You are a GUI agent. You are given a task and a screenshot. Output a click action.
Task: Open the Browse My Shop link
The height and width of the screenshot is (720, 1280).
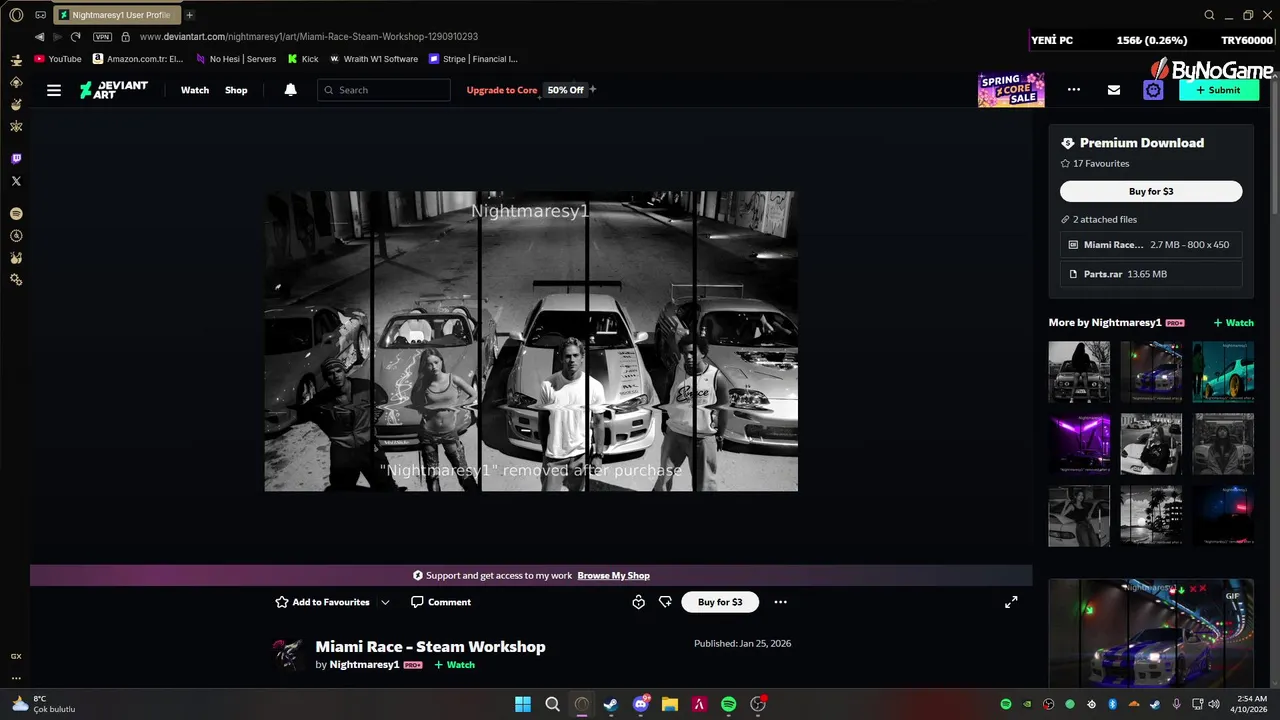[x=613, y=576]
